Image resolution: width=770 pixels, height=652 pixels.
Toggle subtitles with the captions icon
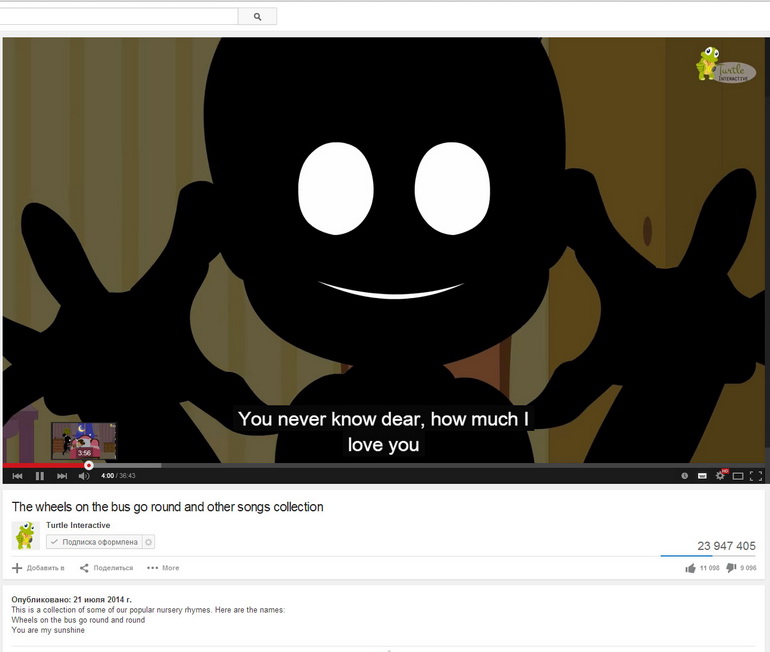[x=702, y=476]
